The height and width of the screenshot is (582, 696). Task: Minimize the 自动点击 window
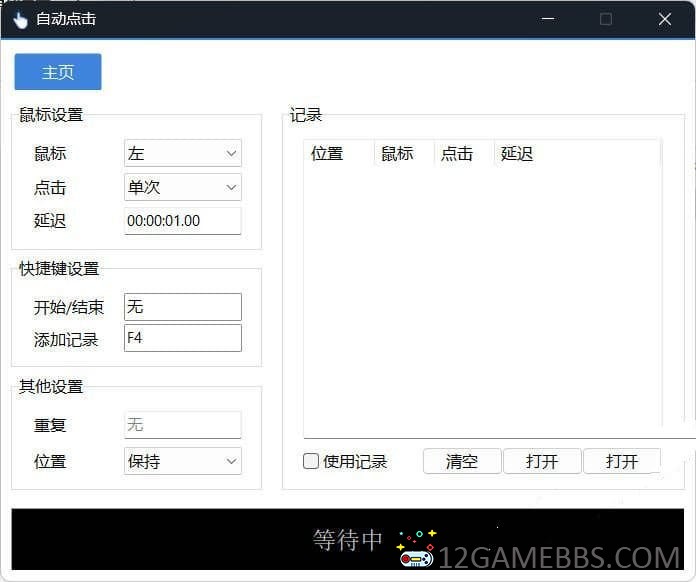(546, 19)
